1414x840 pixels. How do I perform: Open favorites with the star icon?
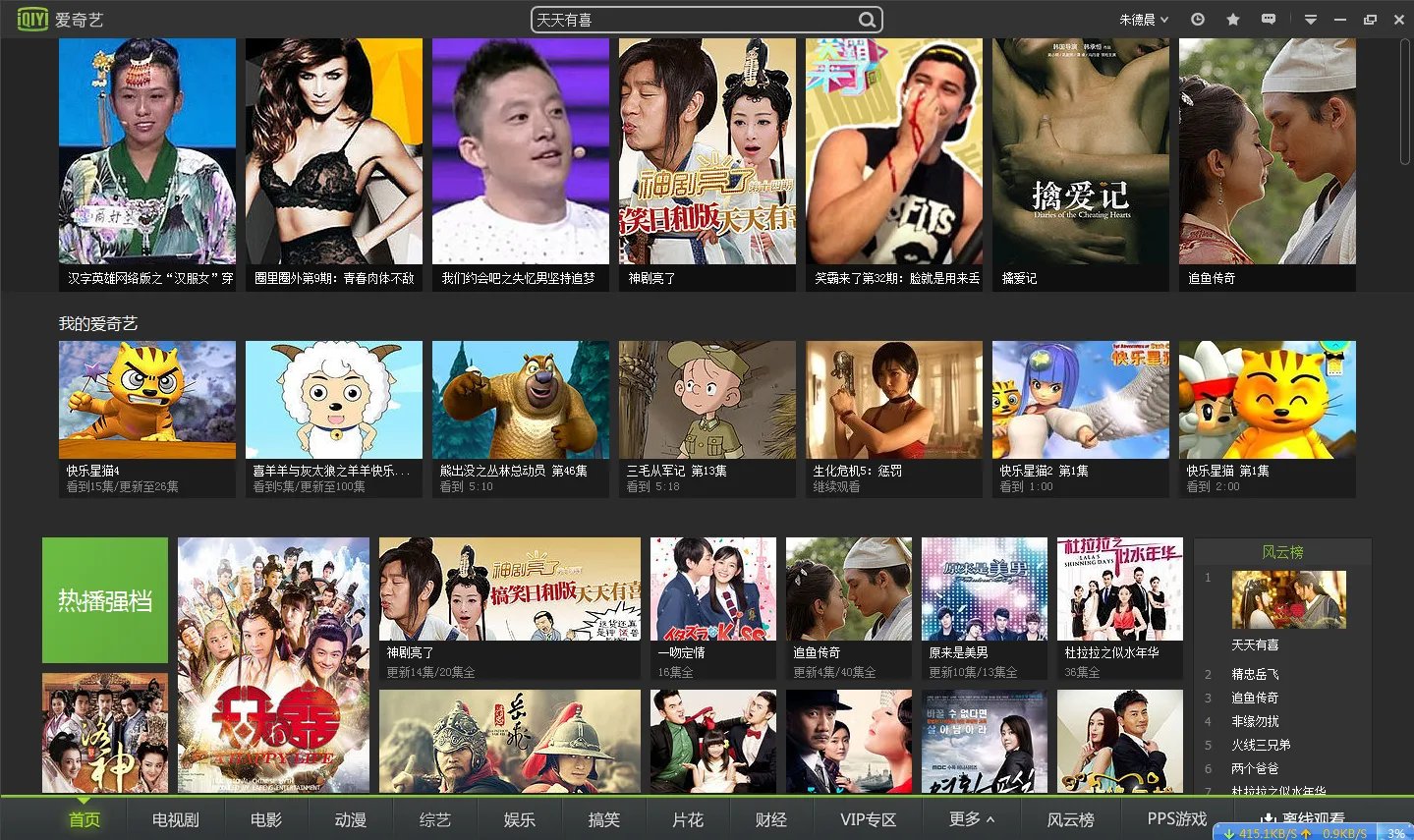(x=1232, y=20)
